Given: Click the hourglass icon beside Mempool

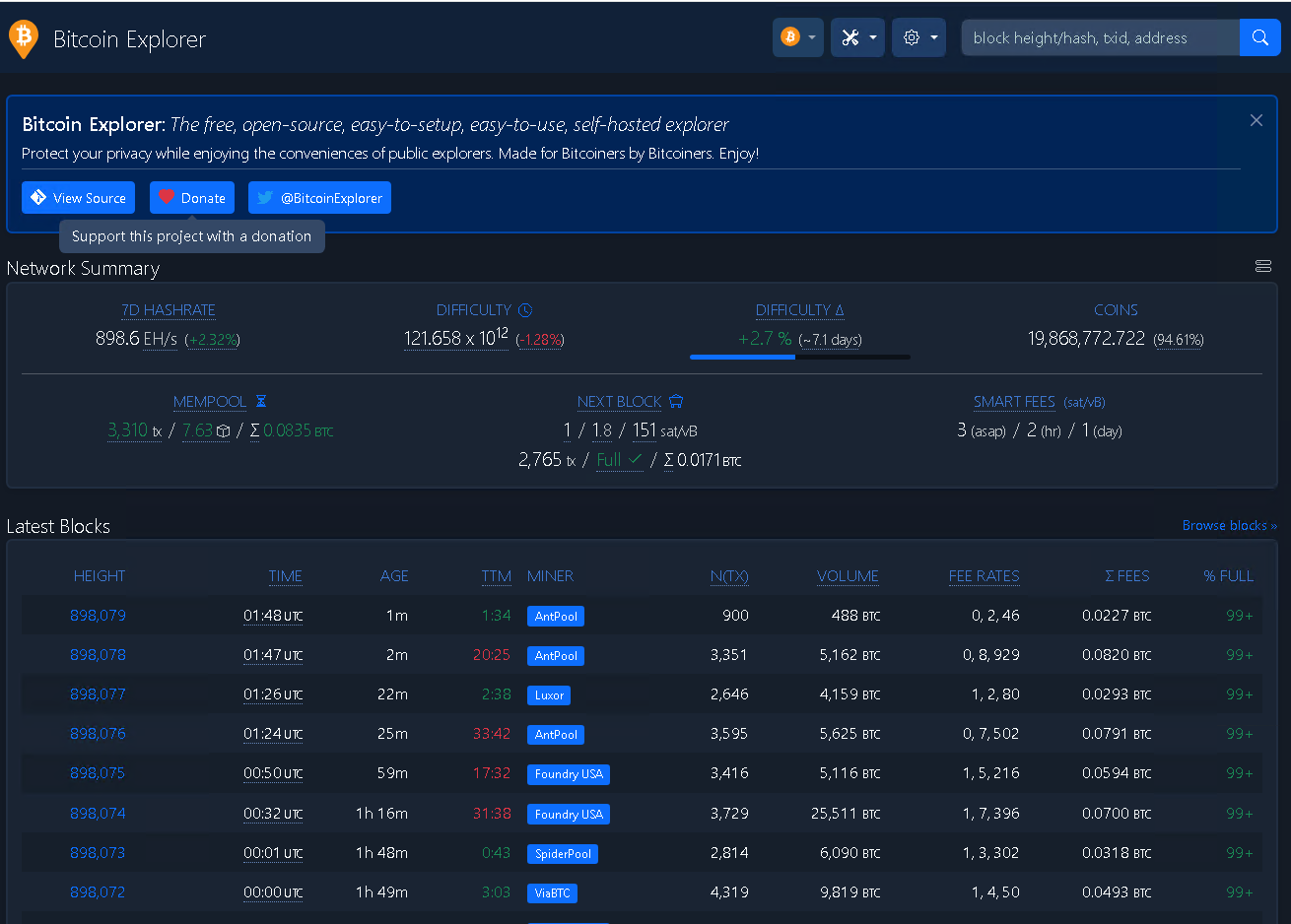Looking at the screenshot, I should click(261, 402).
